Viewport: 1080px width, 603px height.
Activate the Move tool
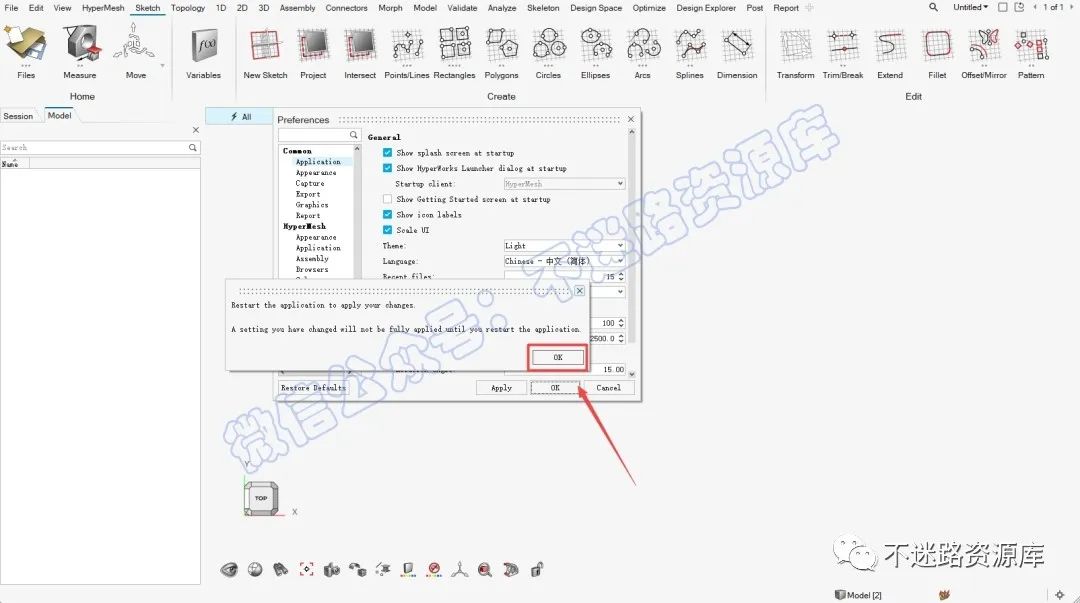pos(135,52)
